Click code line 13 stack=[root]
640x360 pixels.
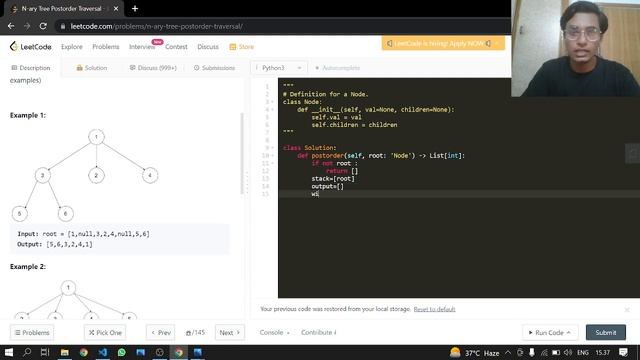[x=333, y=179]
